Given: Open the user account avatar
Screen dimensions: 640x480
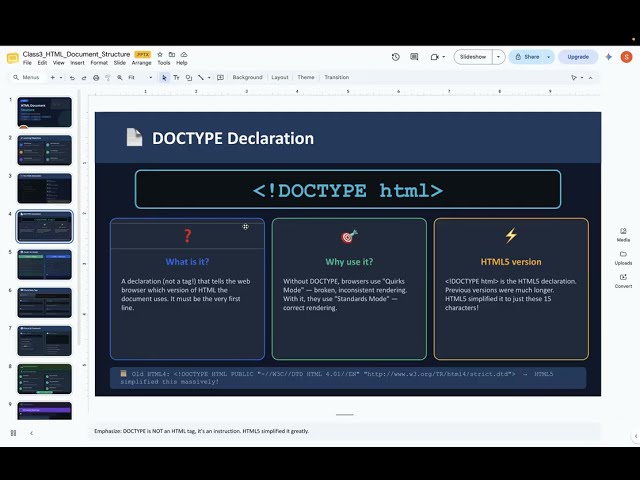Looking at the screenshot, I should (x=627, y=57).
